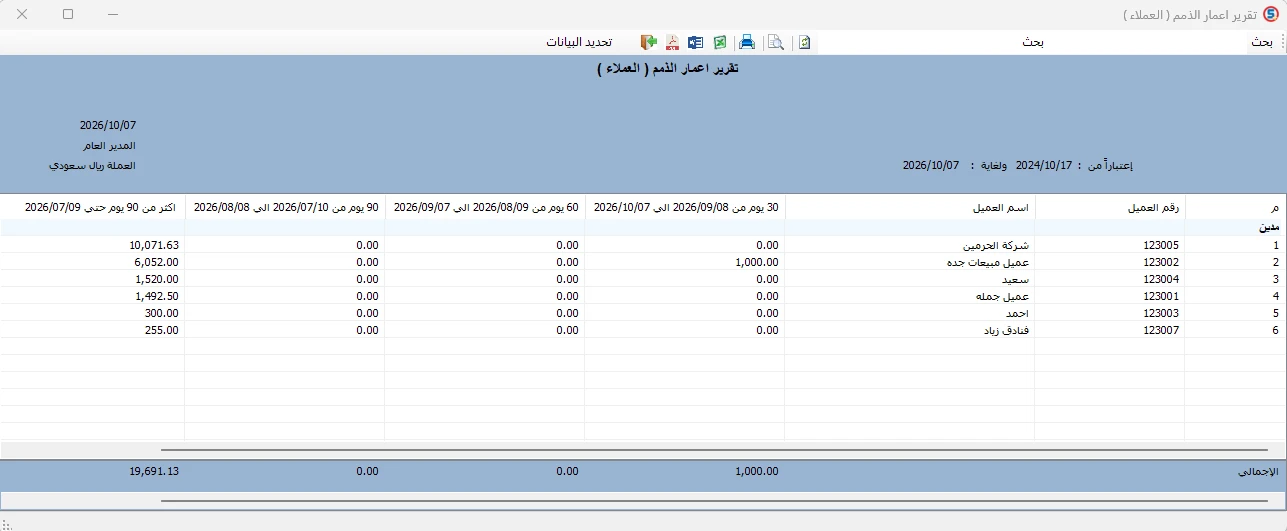
Task: Click customer number 123005
Action: coord(1161,245)
